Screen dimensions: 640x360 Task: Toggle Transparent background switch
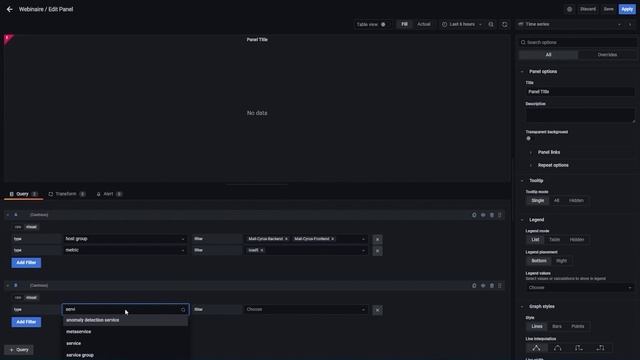click(529, 138)
